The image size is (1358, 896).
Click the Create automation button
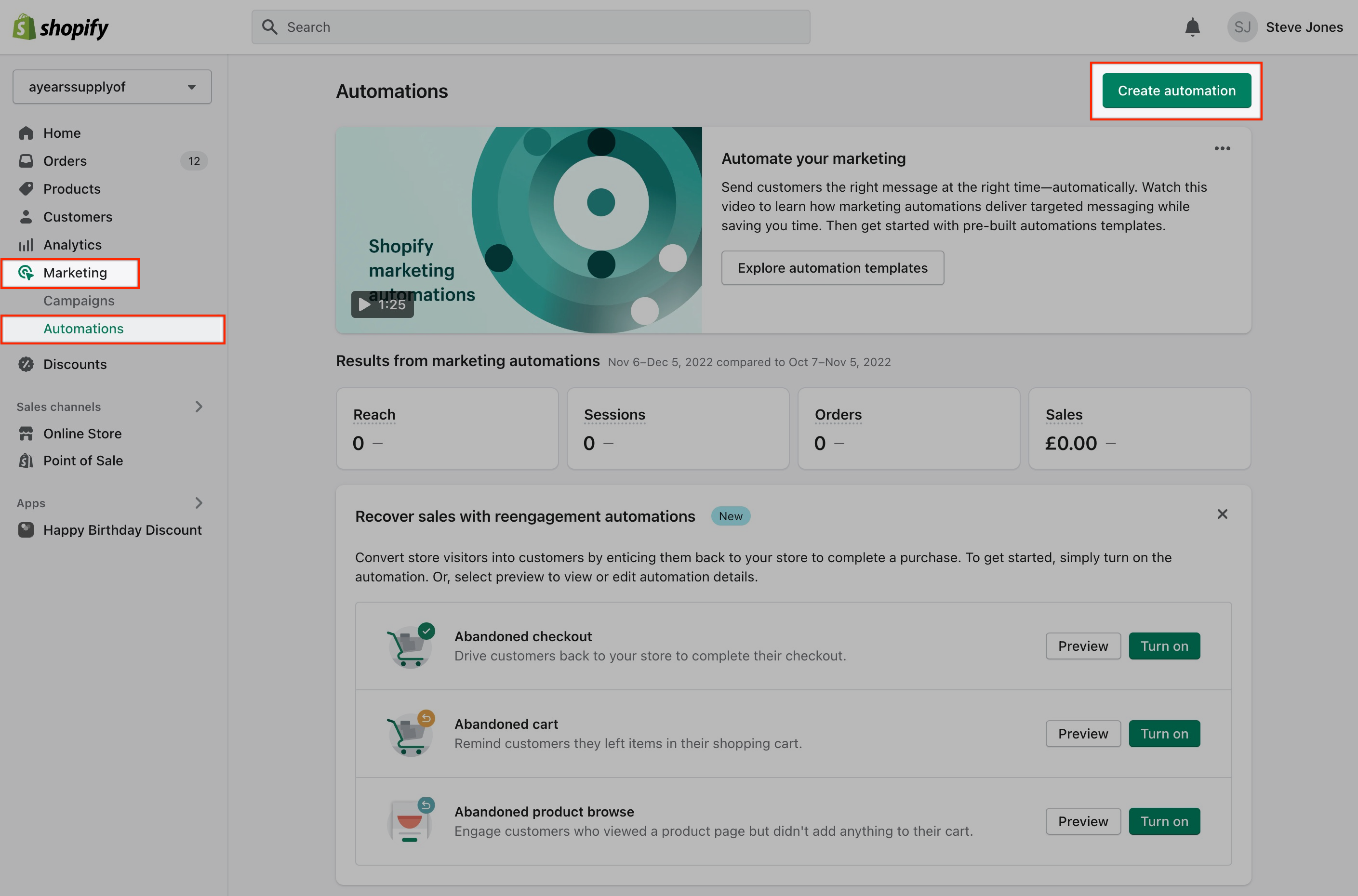(x=1176, y=91)
